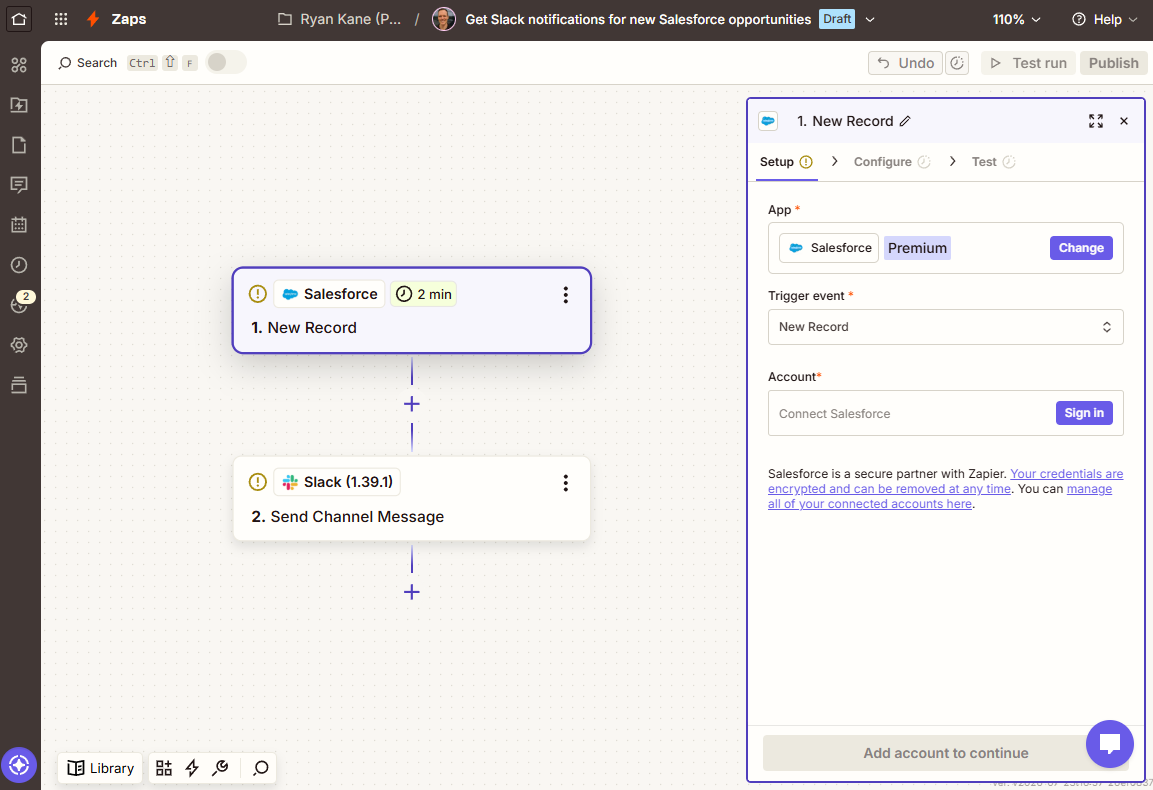
Task: Click the warning icon on Salesforce step
Action: [257, 293]
